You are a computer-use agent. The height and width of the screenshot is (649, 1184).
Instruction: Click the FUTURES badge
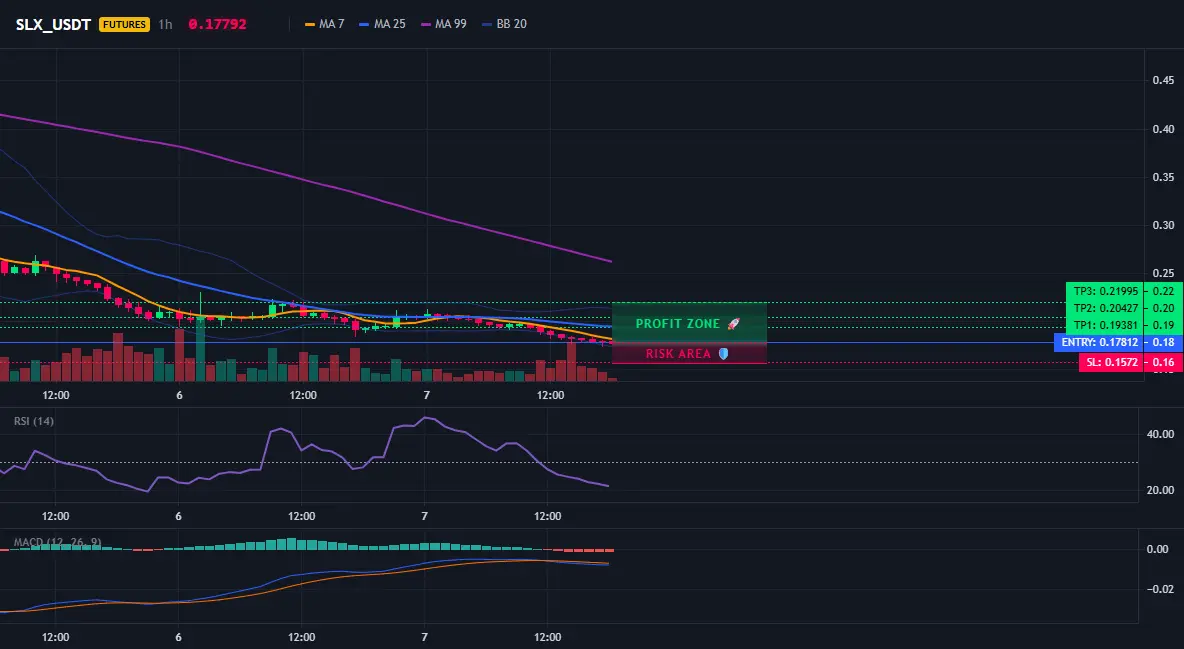tap(125, 24)
